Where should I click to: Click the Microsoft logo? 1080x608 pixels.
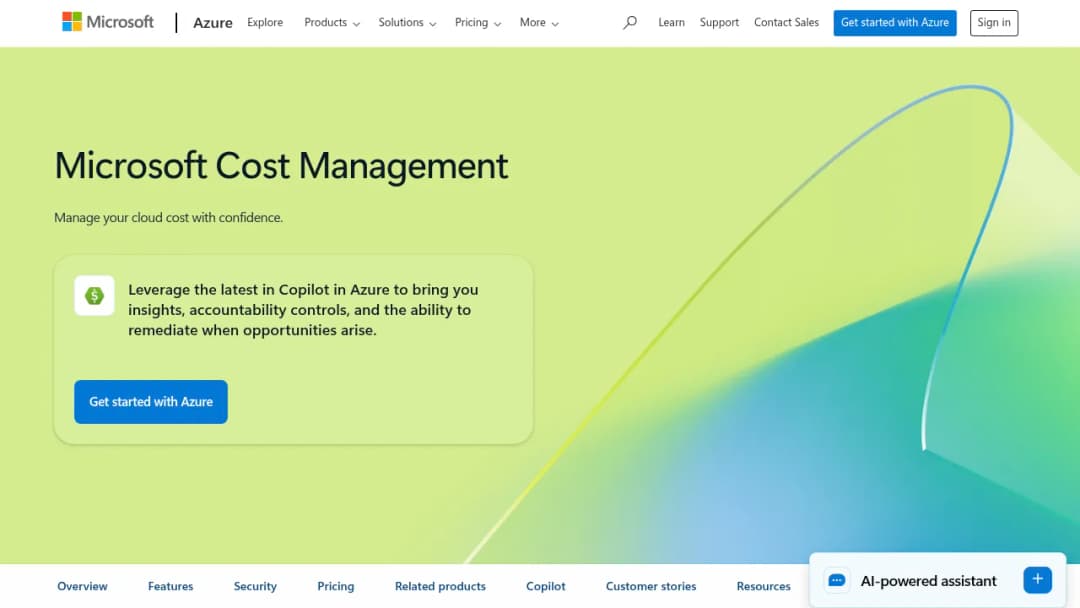click(x=107, y=22)
